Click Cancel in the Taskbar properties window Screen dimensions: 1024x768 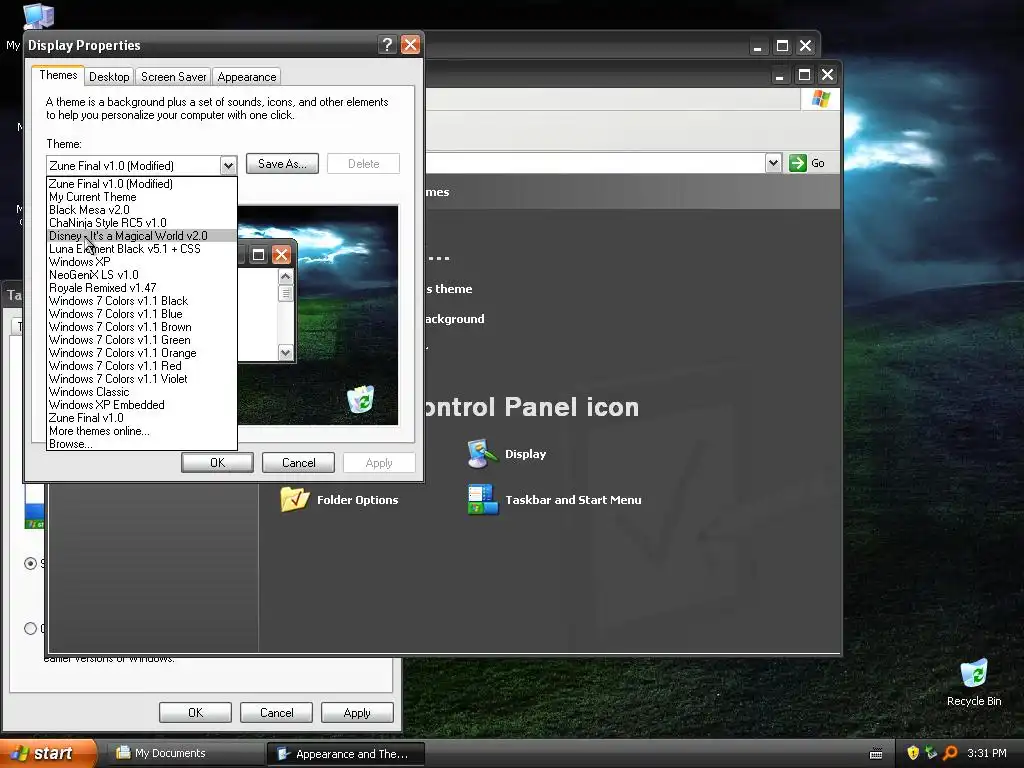point(276,712)
